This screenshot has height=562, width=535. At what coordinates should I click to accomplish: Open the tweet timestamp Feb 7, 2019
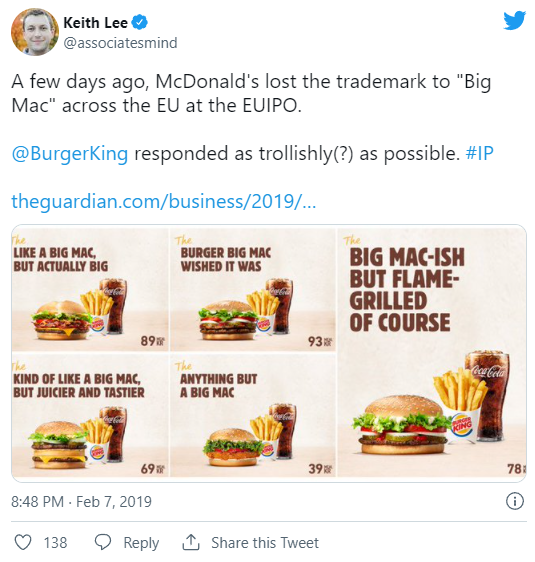point(81,501)
